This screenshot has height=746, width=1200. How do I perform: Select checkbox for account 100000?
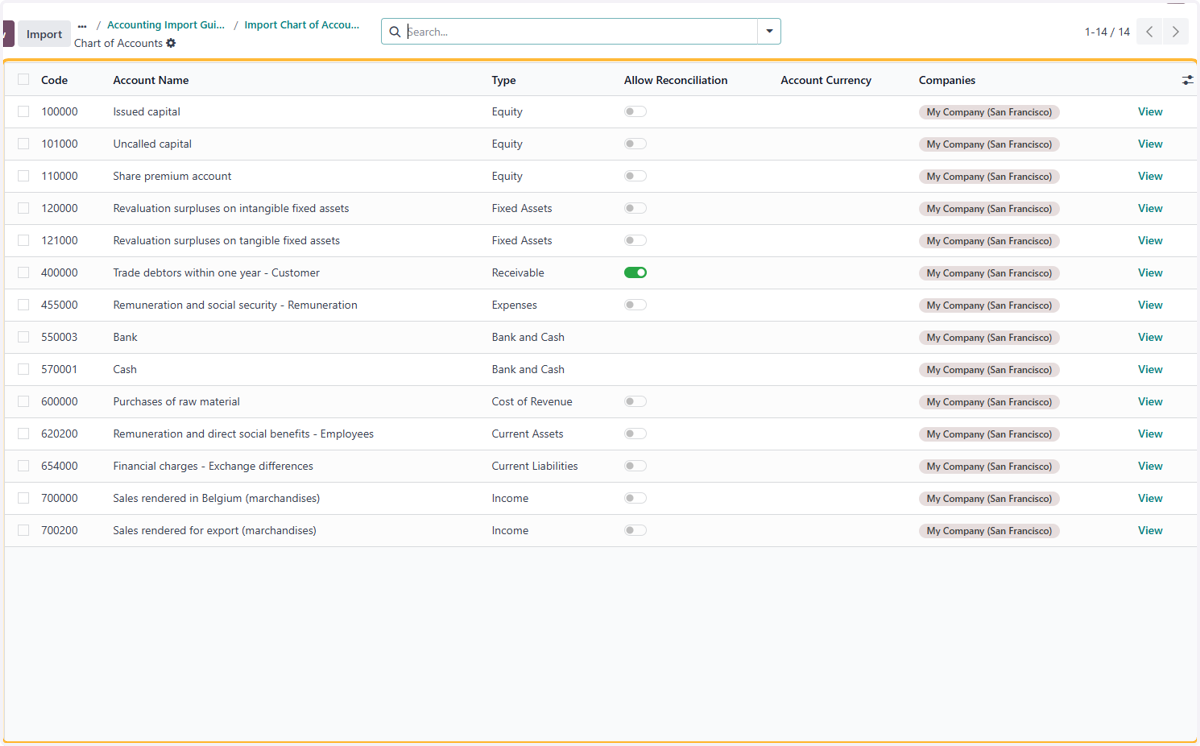point(23,112)
